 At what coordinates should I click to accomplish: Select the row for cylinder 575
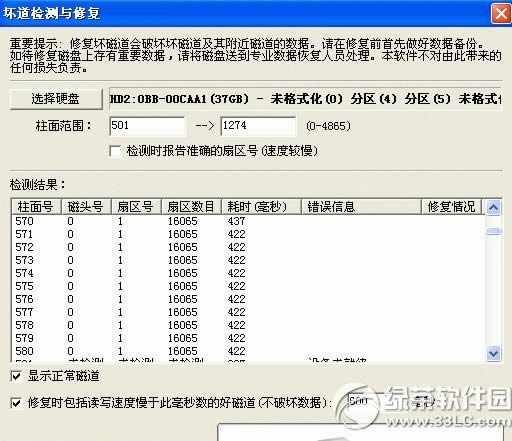tap(248, 286)
